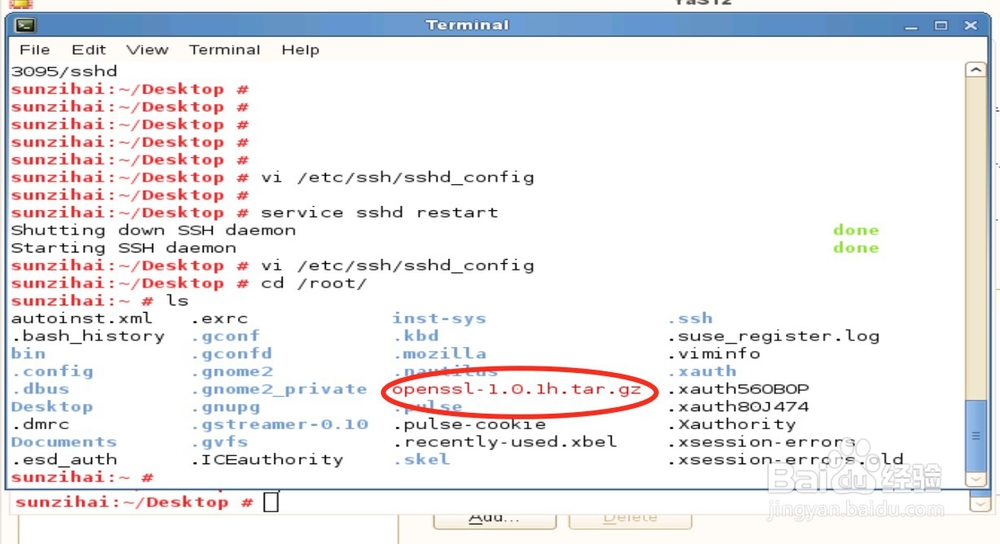Click the .config directory name
This screenshot has height=544, width=1000.
tap(52, 371)
